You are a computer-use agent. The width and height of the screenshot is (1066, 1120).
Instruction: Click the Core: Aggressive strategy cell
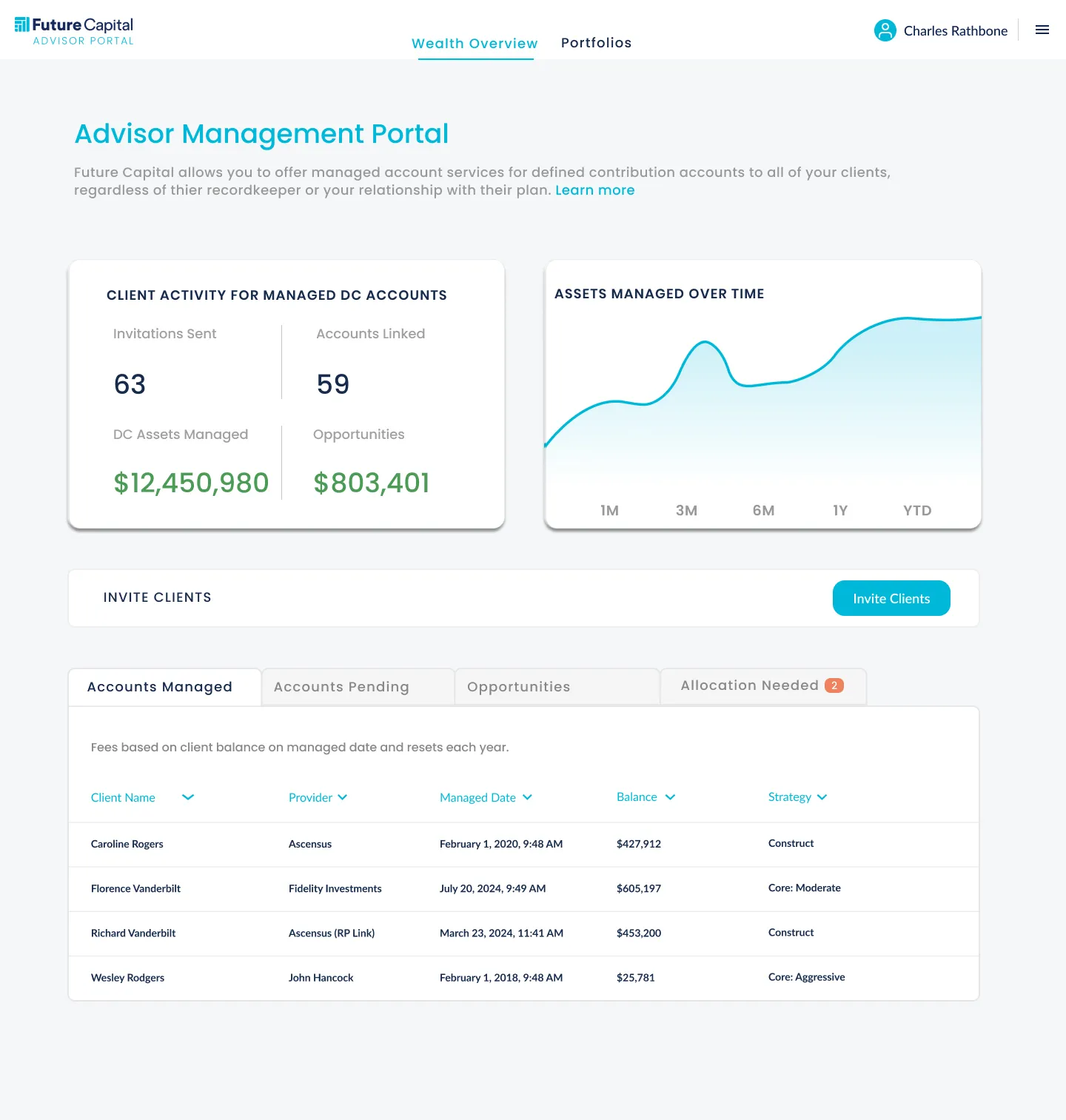(x=807, y=977)
